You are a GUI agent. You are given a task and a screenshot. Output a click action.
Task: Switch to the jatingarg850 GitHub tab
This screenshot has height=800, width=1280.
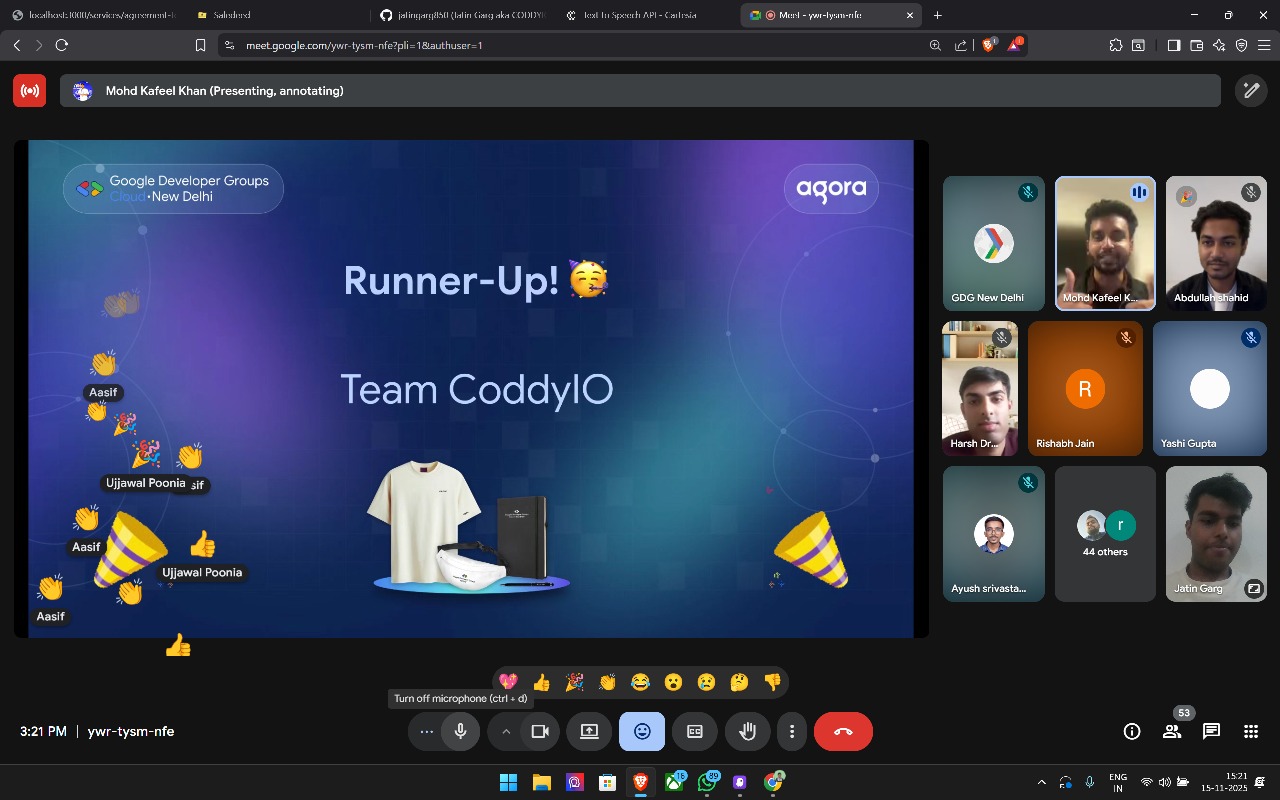463,15
